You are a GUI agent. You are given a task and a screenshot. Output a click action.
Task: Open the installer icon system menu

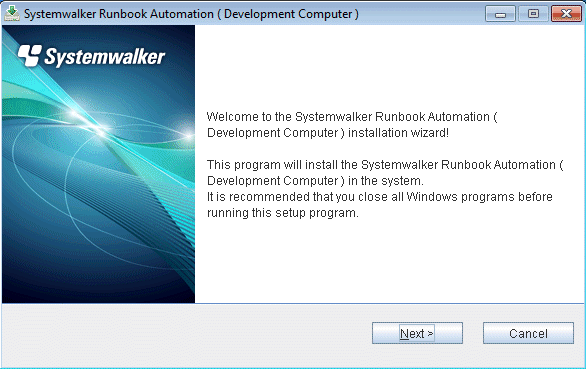click(x=12, y=13)
